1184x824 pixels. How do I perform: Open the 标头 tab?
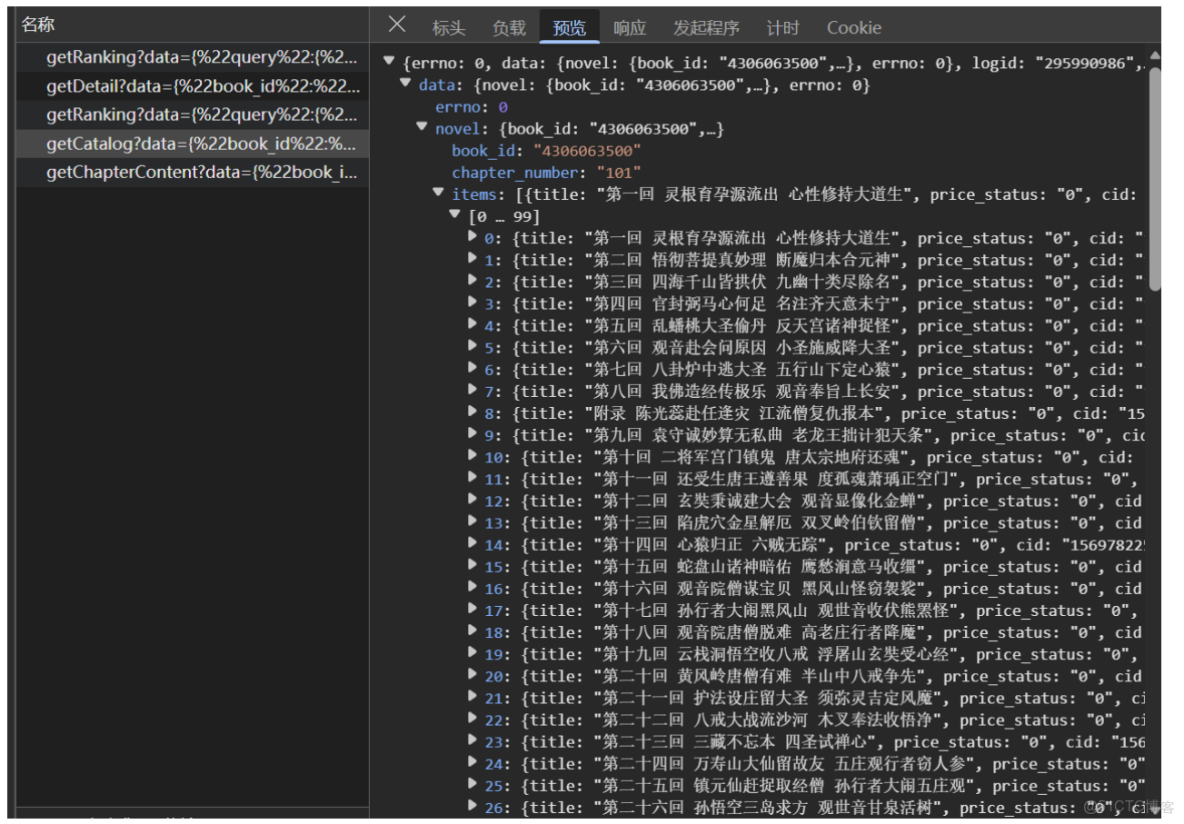[x=448, y=27]
